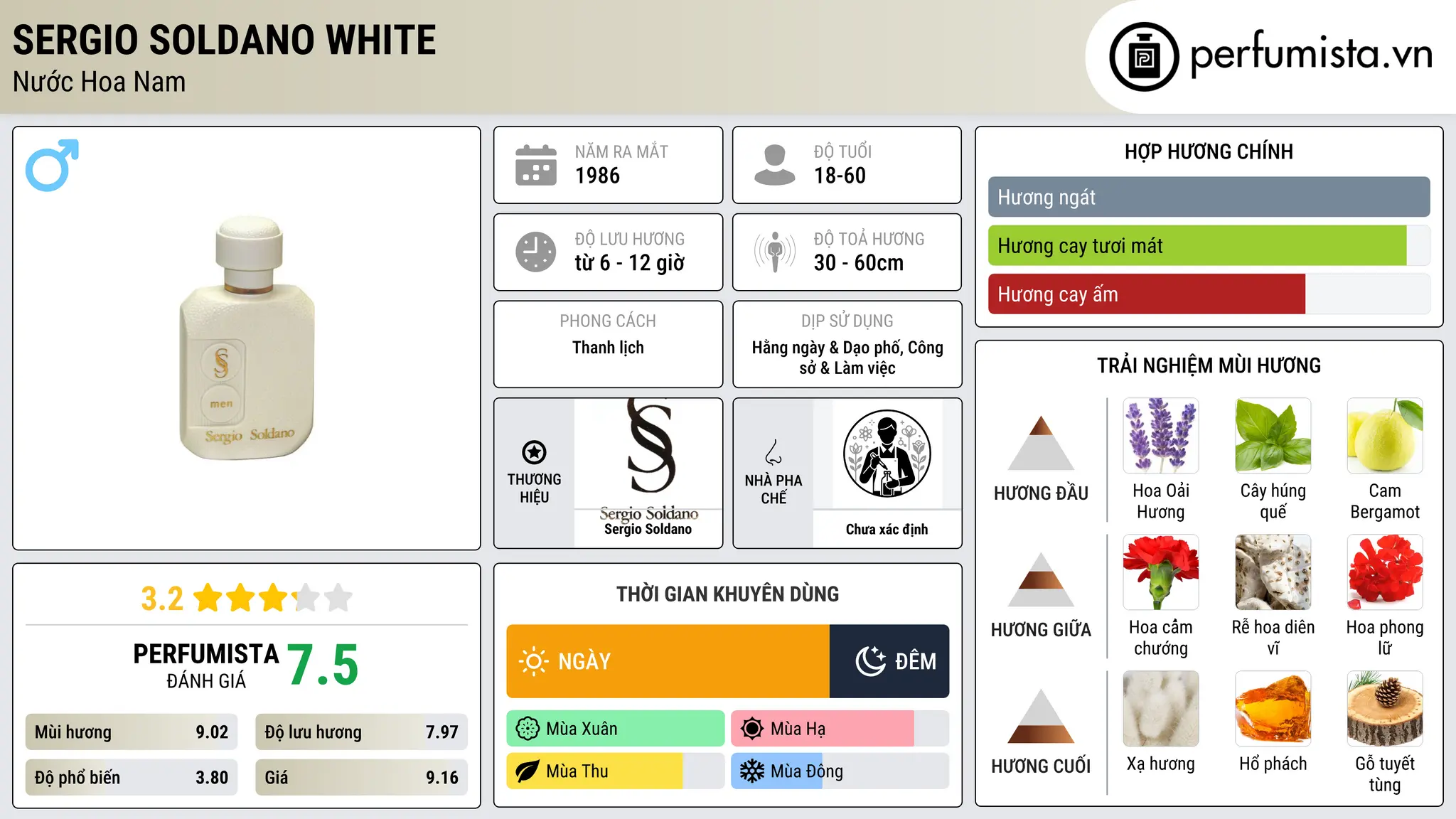Screen dimensions: 1456x819
Task: Click the leaf icon for Mùa Thu
Action: (x=528, y=771)
